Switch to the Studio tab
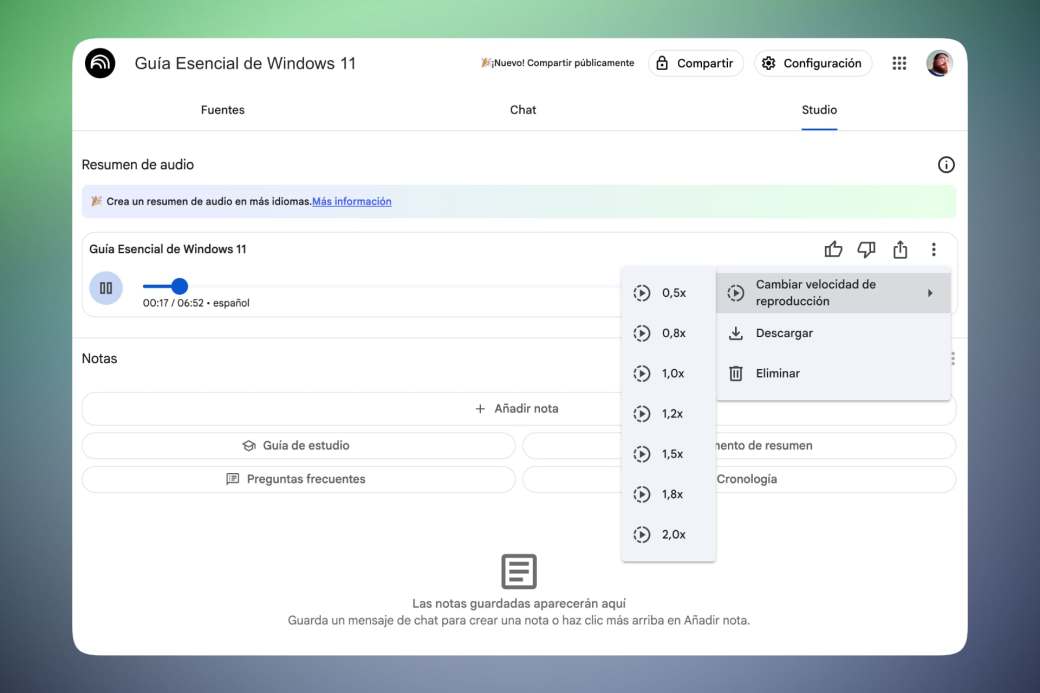The height and width of the screenshot is (693, 1040). (x=819, y=110)
